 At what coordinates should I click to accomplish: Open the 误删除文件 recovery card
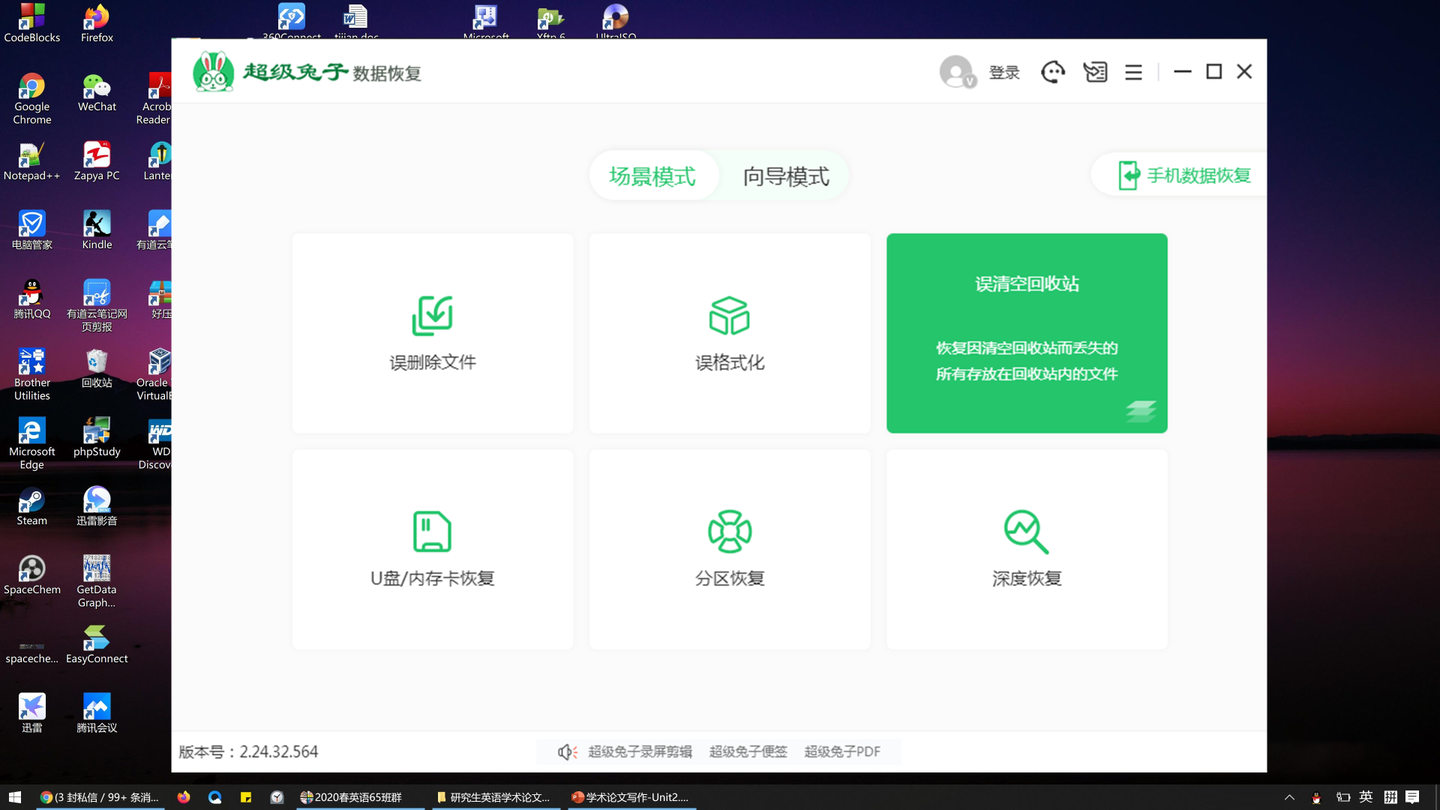click(432, 333)
